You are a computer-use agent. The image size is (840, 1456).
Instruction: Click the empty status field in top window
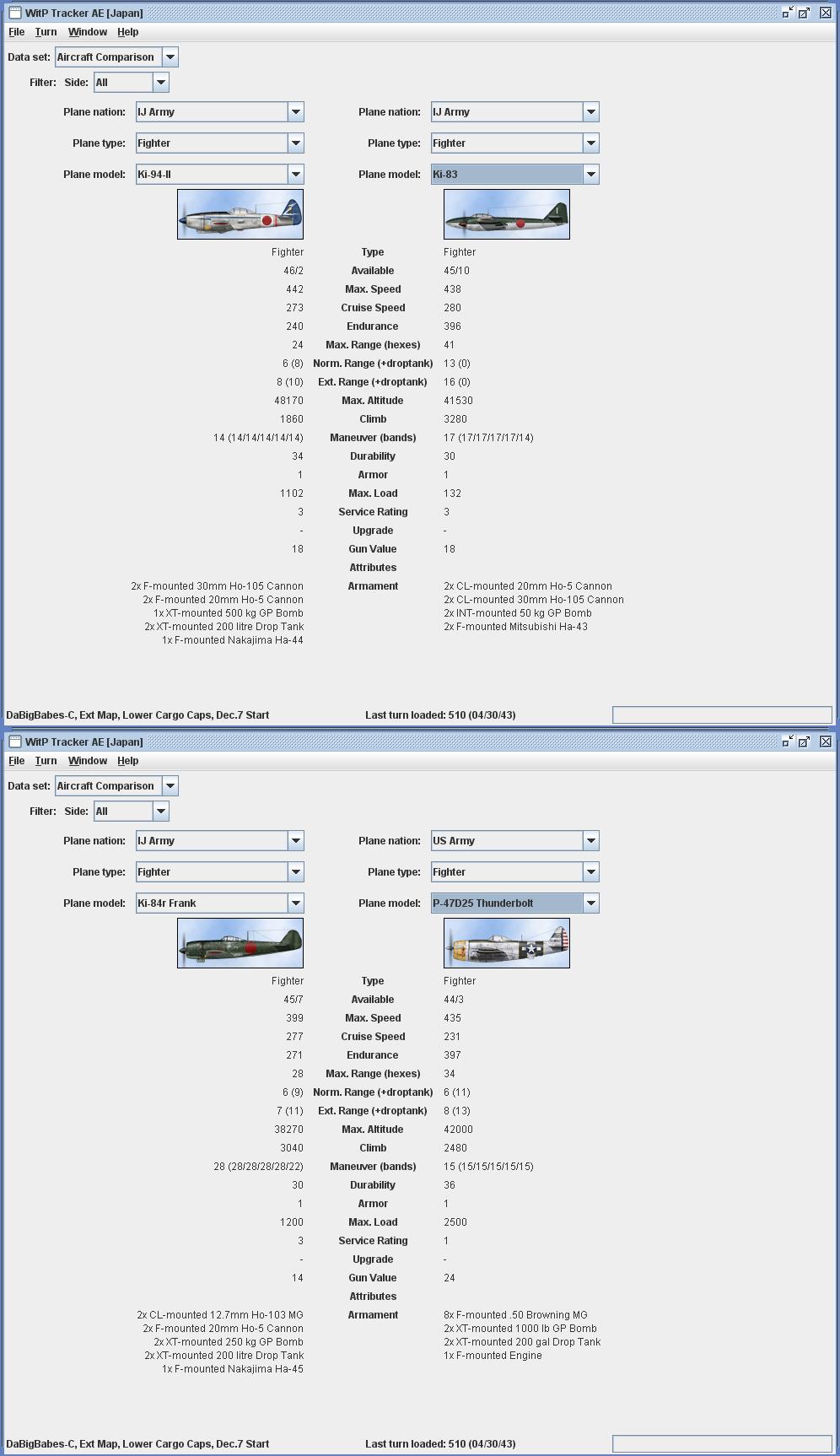coord(722,715)
